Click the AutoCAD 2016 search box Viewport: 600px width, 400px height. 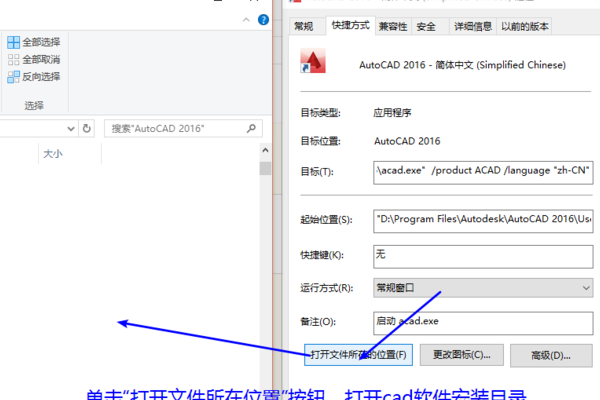tap(183, 128)
